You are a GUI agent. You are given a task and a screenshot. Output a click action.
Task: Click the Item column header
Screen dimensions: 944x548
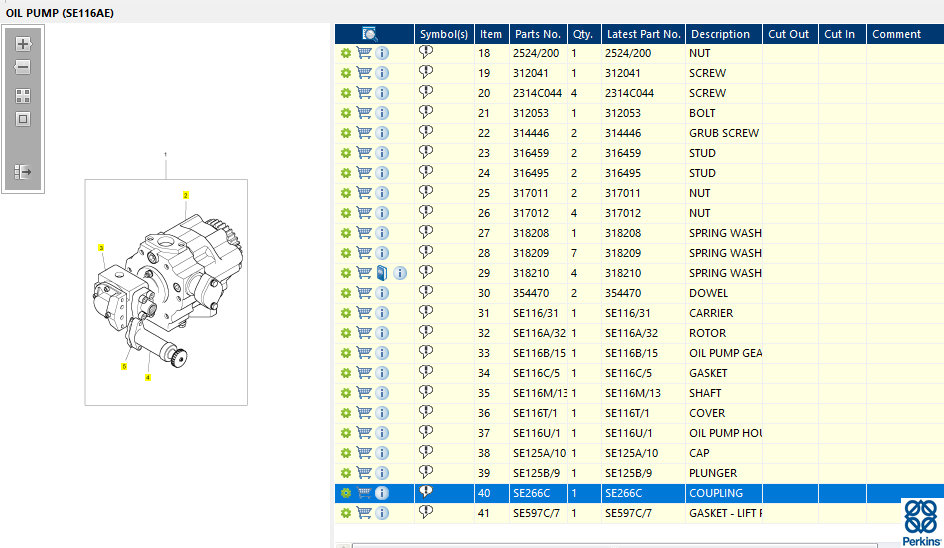(x=491, y=34)
